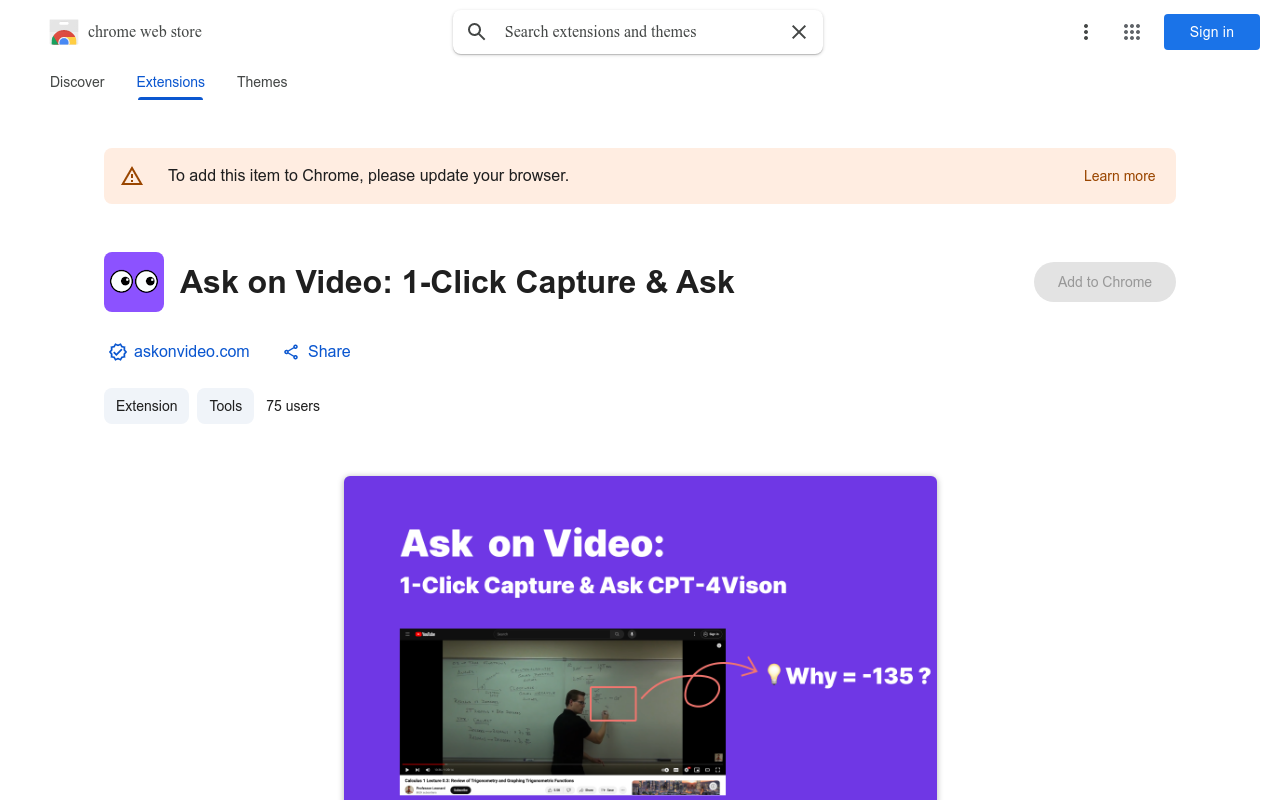Open the promotional screenshot image
This screenshot has width=1280, height=800.
pos(640,638)
